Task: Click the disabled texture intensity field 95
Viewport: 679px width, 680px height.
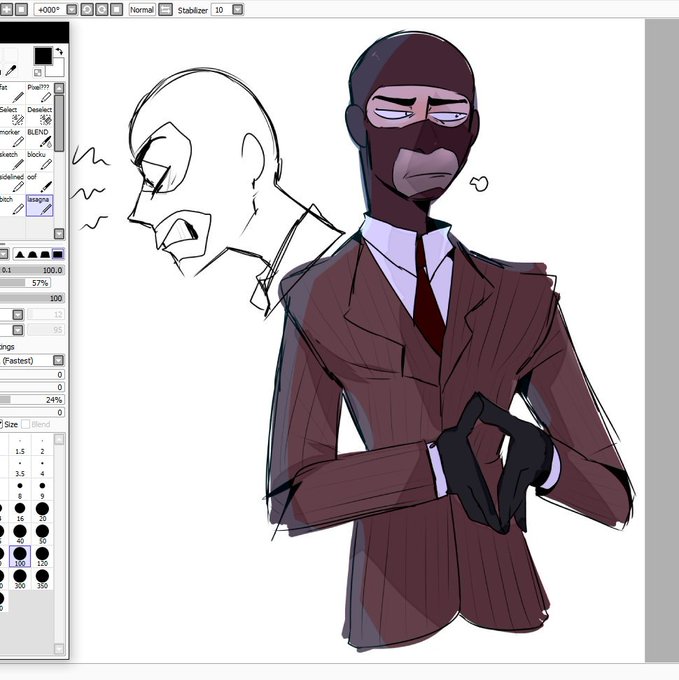Action: [46, 330]
